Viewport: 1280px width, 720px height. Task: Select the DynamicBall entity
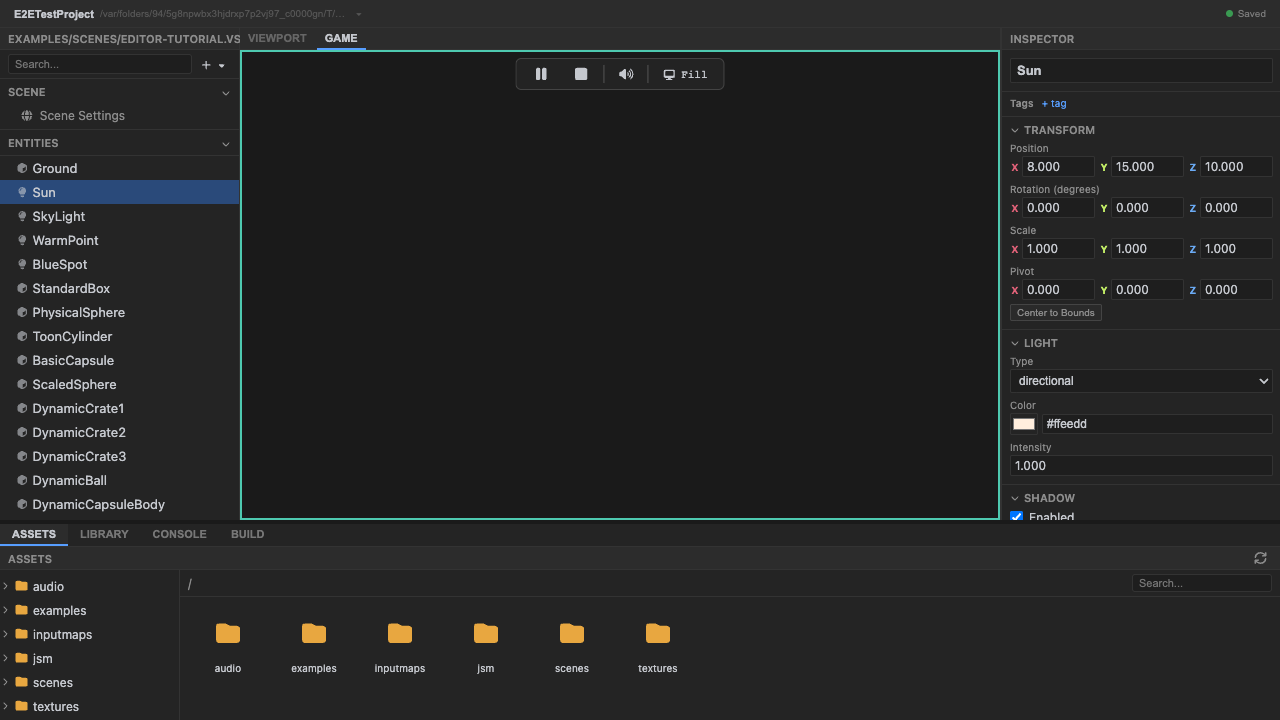coord(120,480)
